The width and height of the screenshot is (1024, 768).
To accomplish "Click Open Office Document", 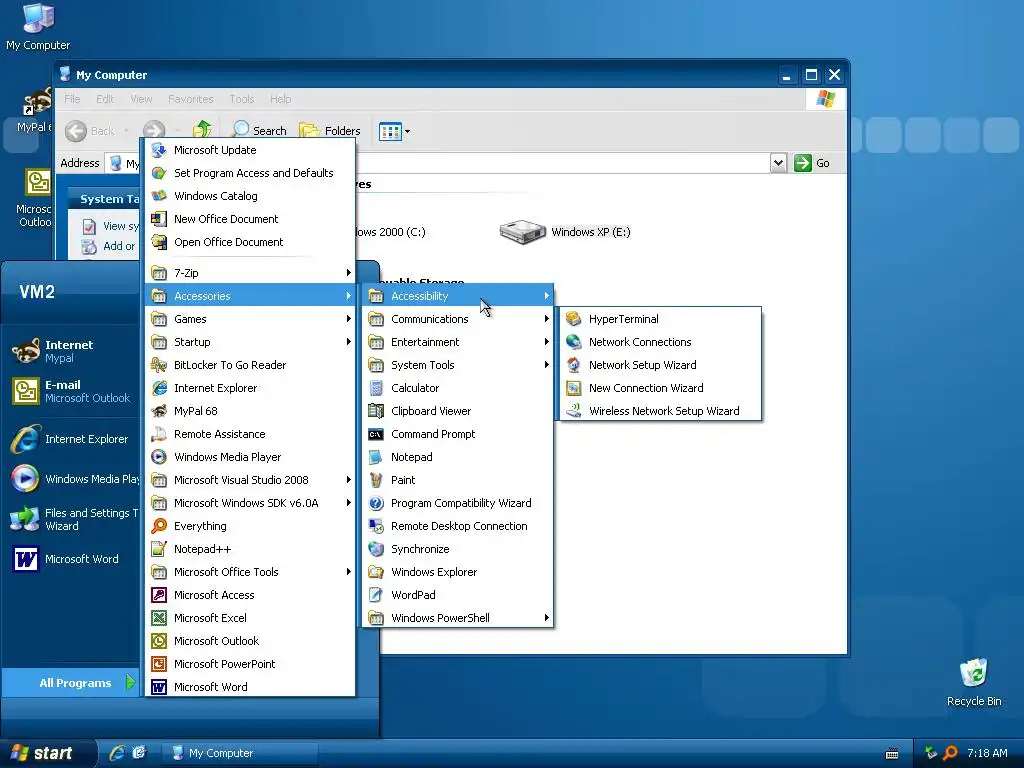I will click(250, 242).
